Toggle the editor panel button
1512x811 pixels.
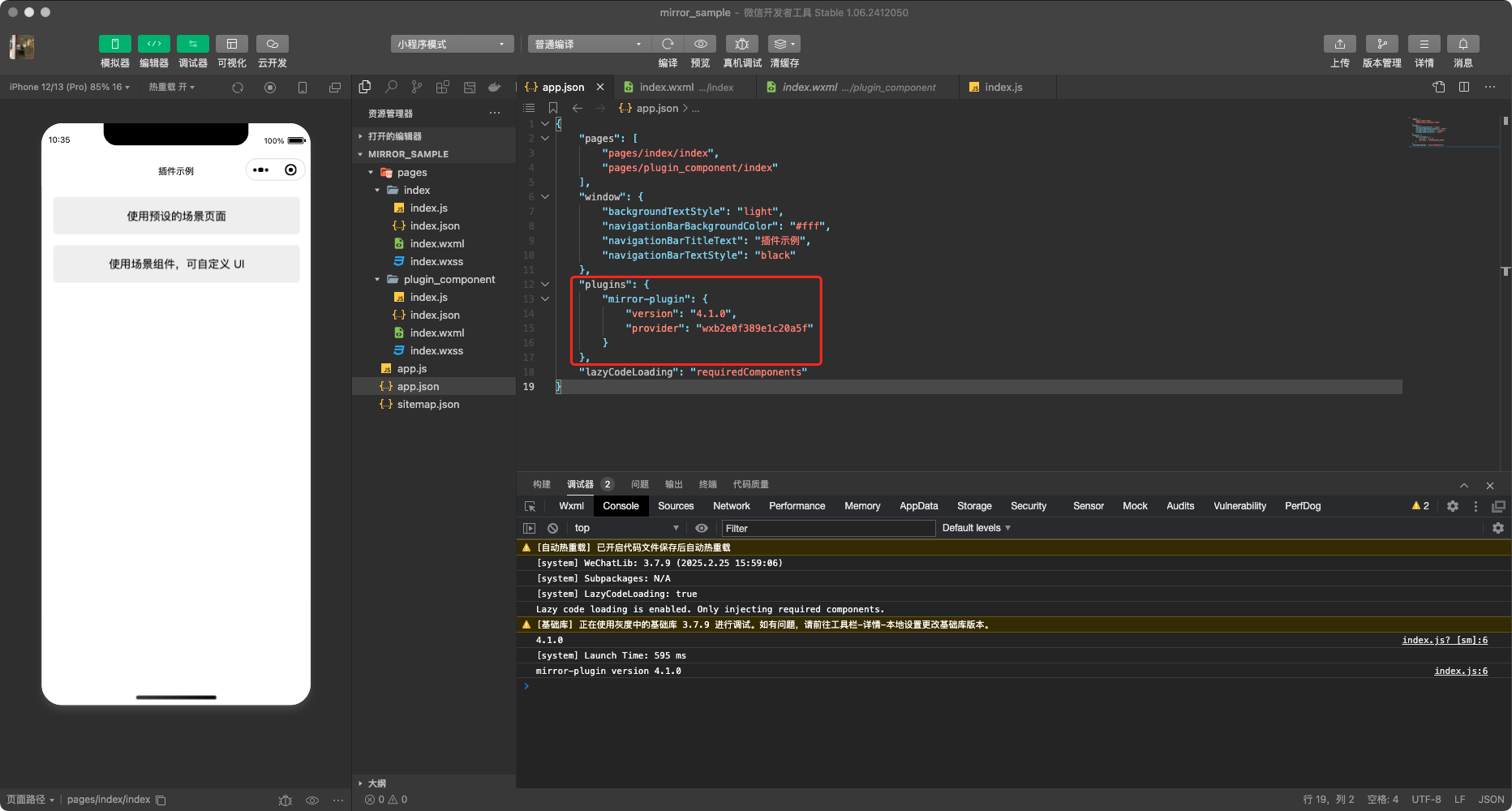153,44
